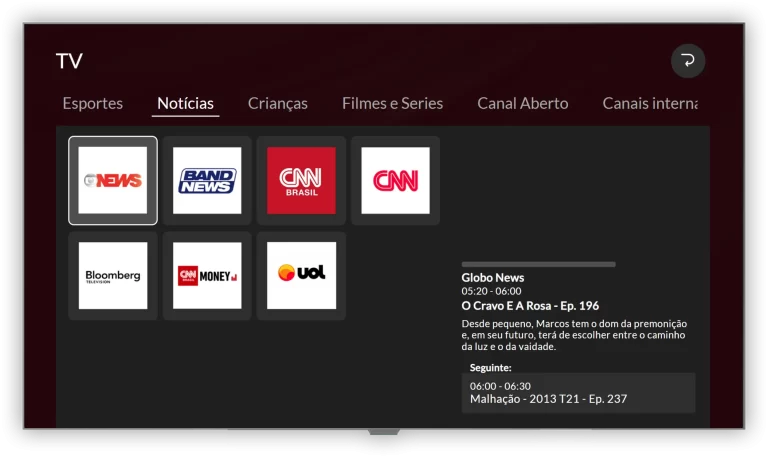Open the Canais internacionais tab

tap(649, 104)
